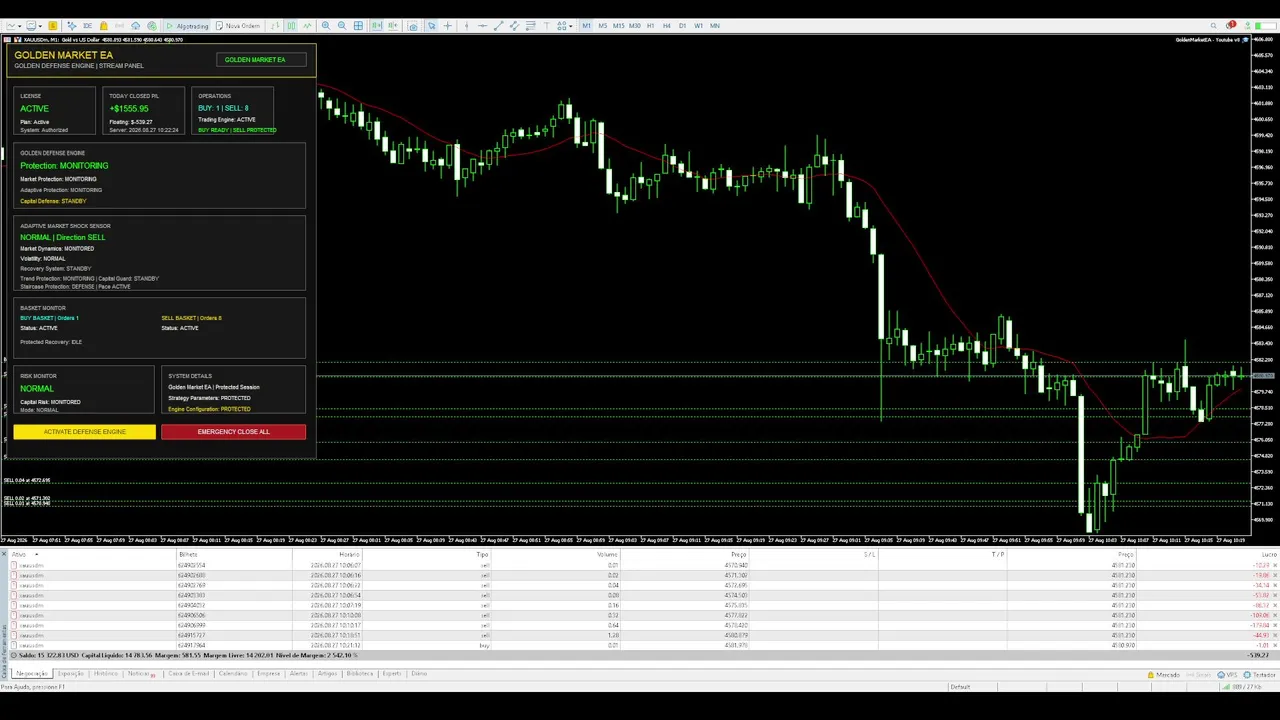
Task: Switch to the D1 timeframe
Action: pyautogui.click(x=683, y=26)
